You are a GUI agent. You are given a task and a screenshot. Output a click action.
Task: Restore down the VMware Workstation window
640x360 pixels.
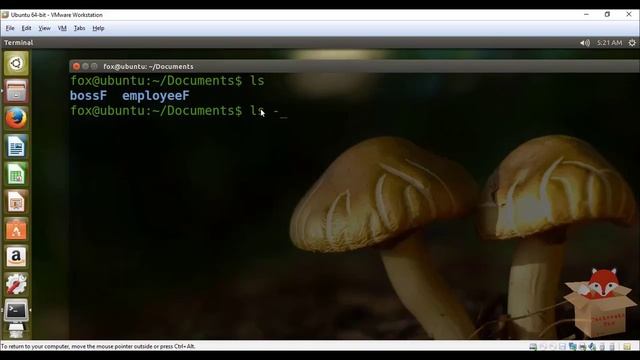[x=607, y=14]
